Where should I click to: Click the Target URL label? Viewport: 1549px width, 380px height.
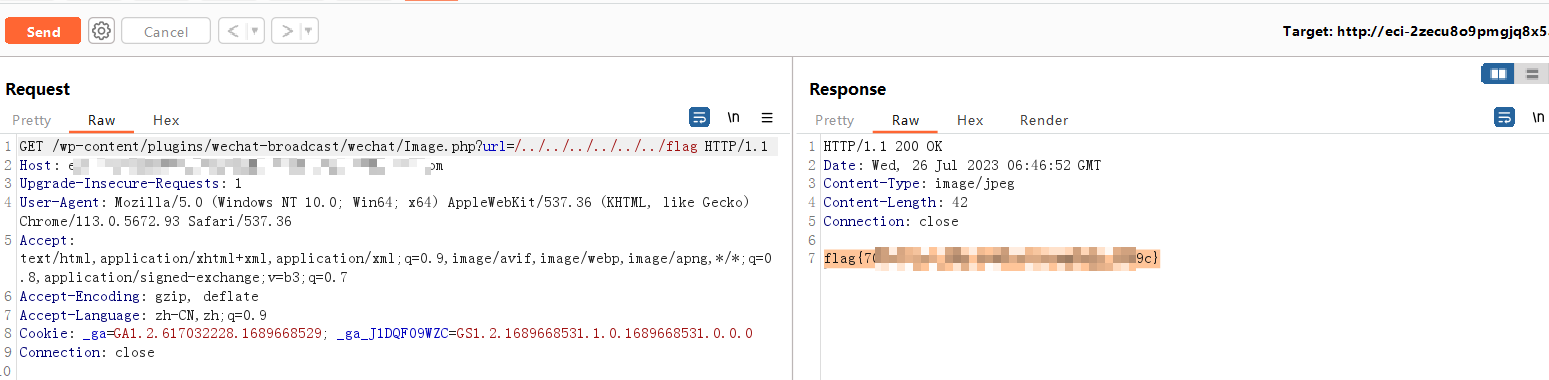[x=1415, y=32]
